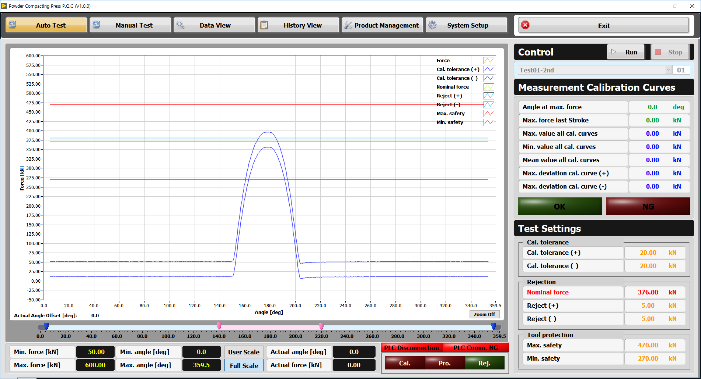The height and width of the screenshot is (379, 701).
Task: Click the red Exit cross icon
Action: pyautogui.click(x=525, y=25)
